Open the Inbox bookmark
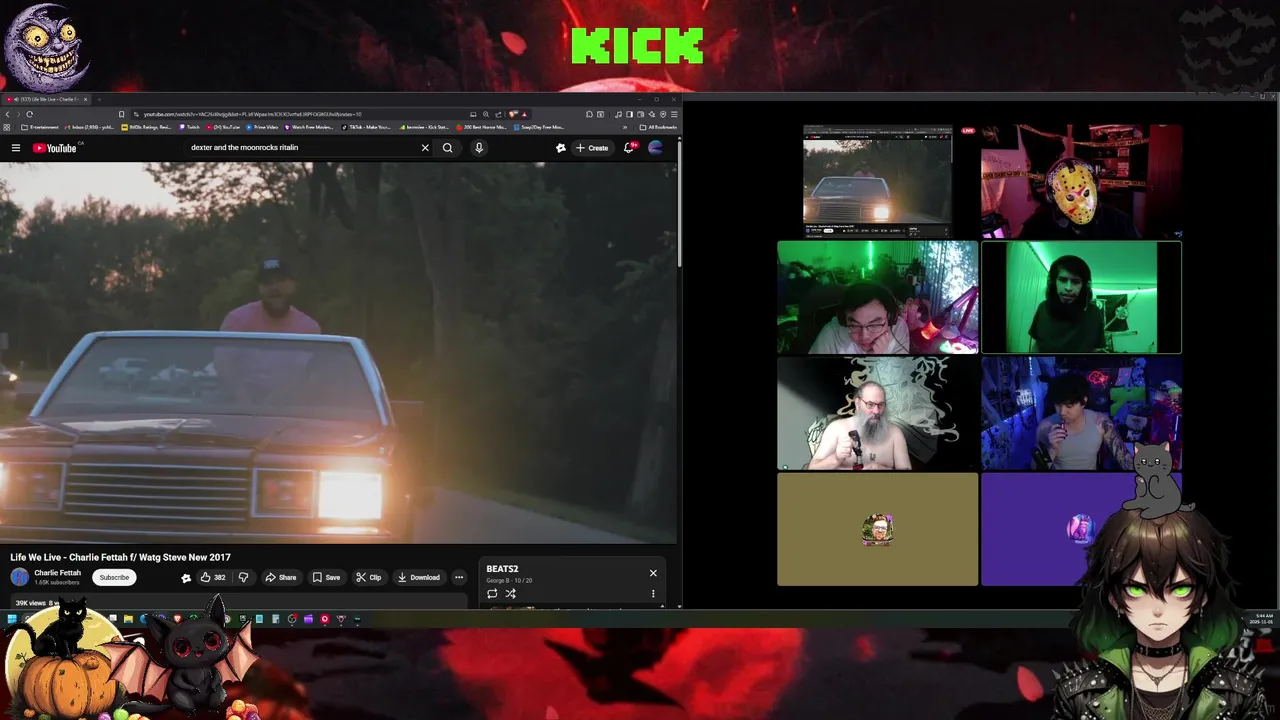This screenshot has width=1280, height=720. coord(90,127)
